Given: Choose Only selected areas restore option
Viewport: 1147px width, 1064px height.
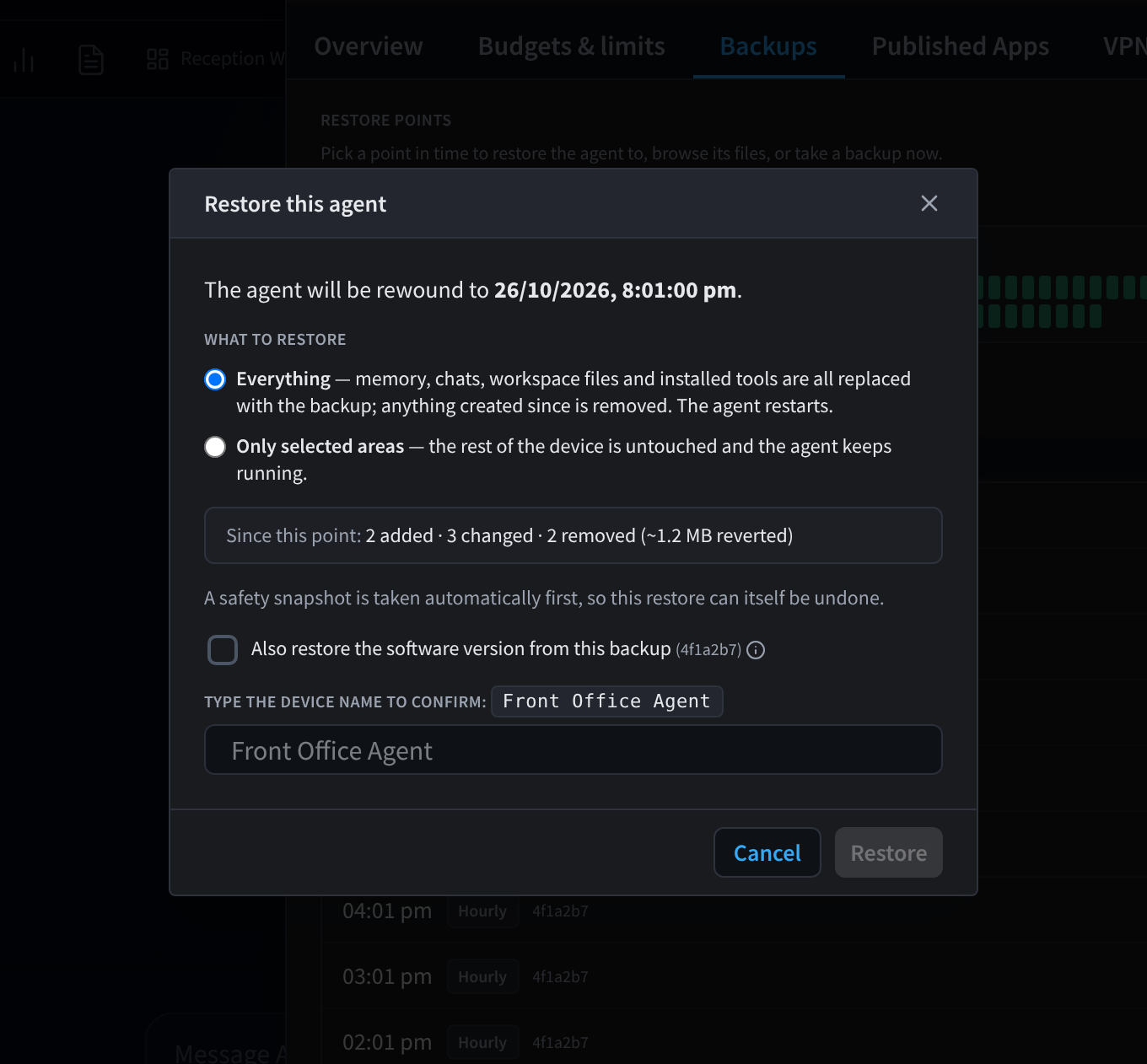Looking at the screenshot, I should pyautogui.click(x=215, y=447).
